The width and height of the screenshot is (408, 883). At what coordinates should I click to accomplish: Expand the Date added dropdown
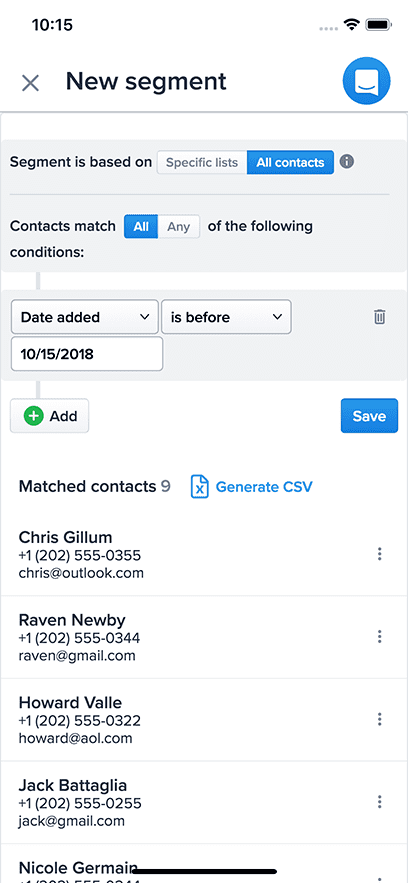tap(85, 317)
